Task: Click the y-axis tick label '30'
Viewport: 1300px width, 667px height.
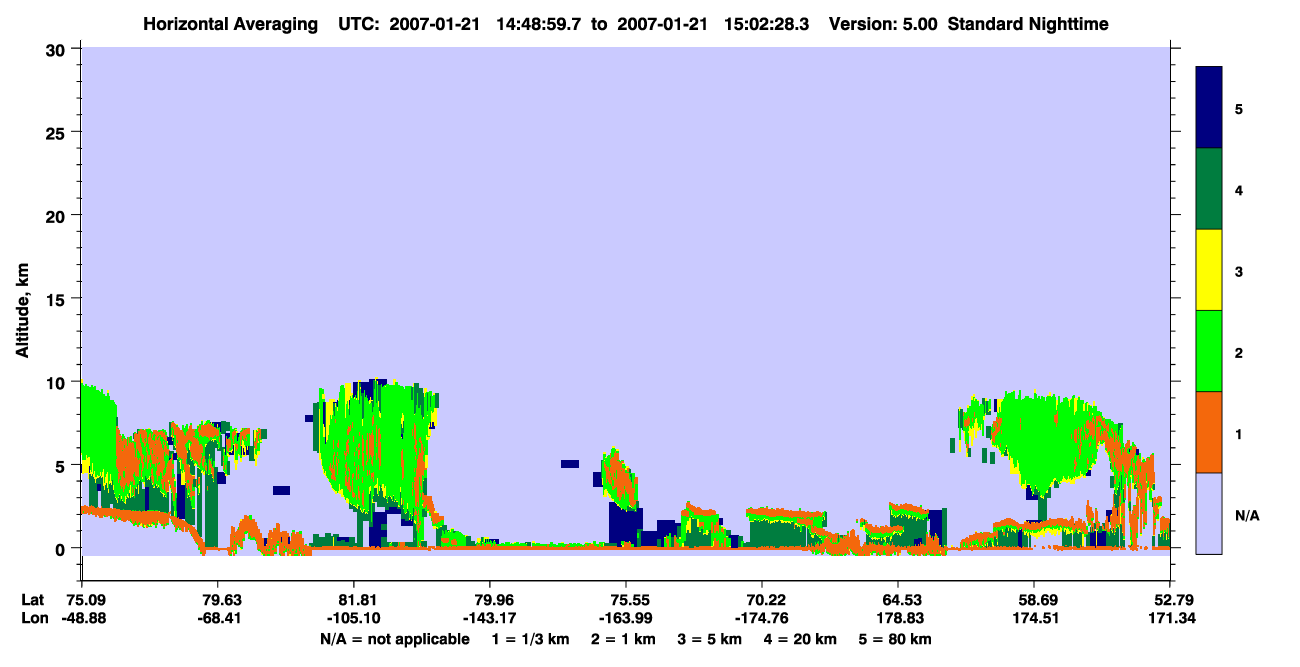Action: [x=58, y=48]
